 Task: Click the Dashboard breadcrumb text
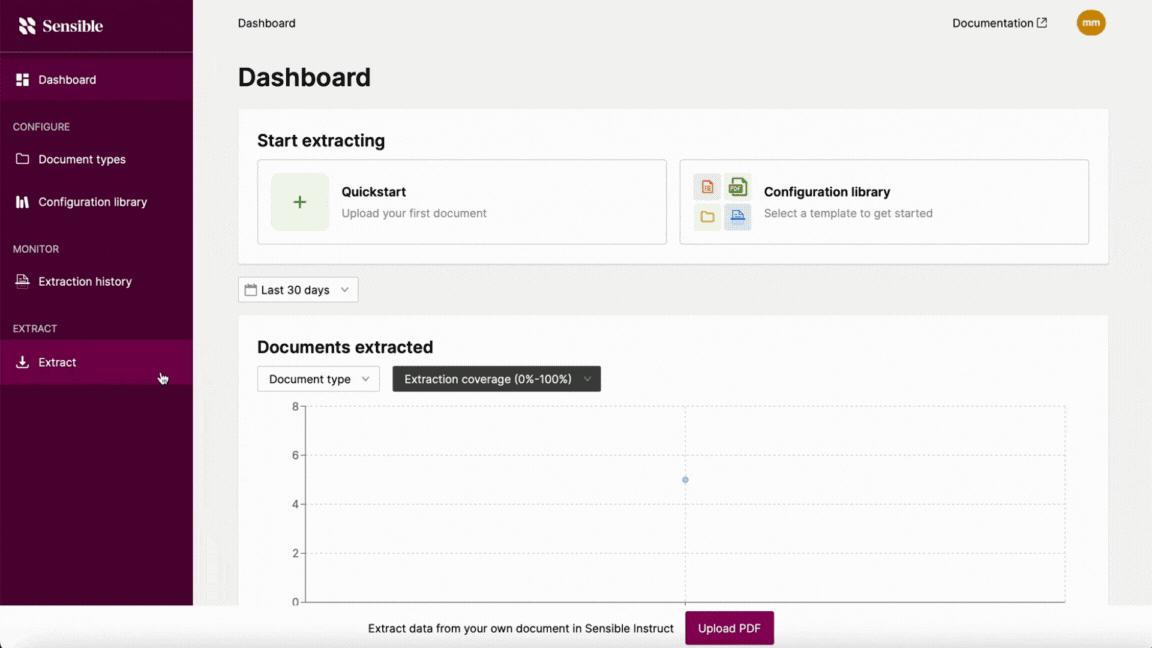click(267, 23)
